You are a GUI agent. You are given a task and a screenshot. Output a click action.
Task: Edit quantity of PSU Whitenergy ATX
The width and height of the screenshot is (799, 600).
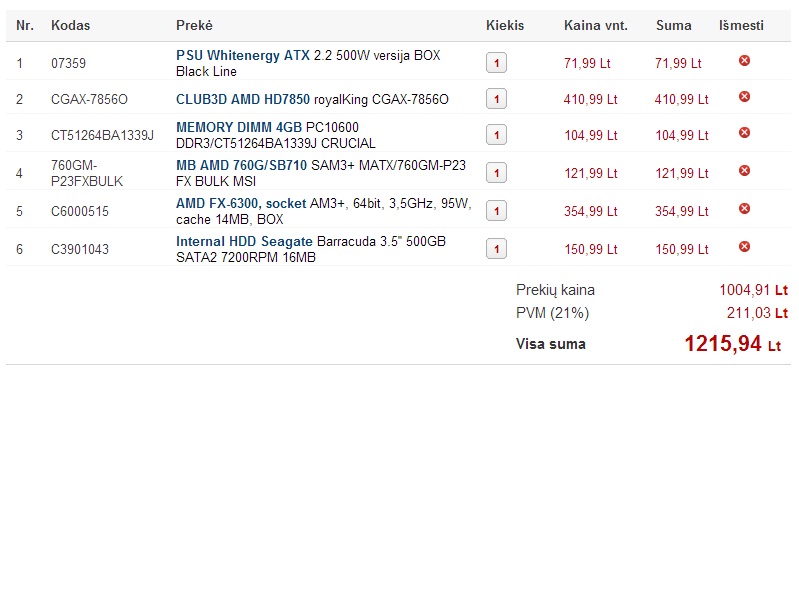point(496,63)
